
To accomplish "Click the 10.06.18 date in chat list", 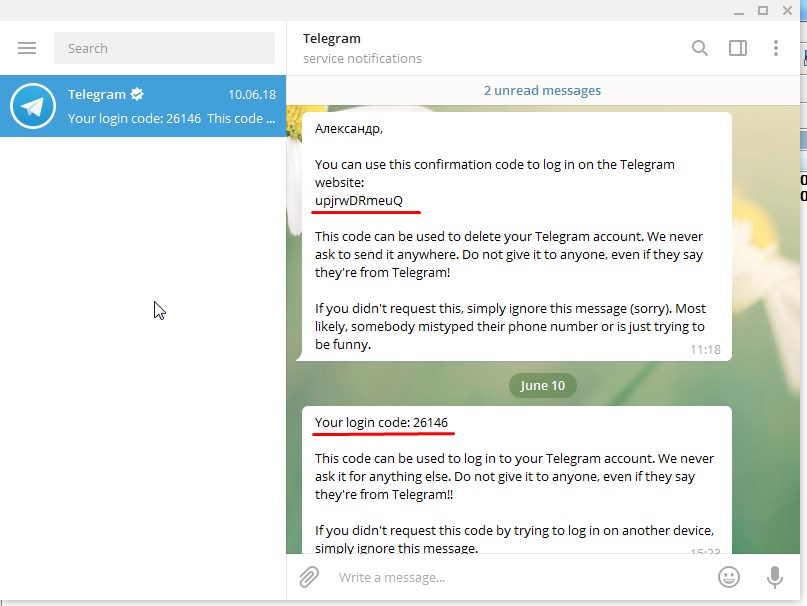I will 252,95.
